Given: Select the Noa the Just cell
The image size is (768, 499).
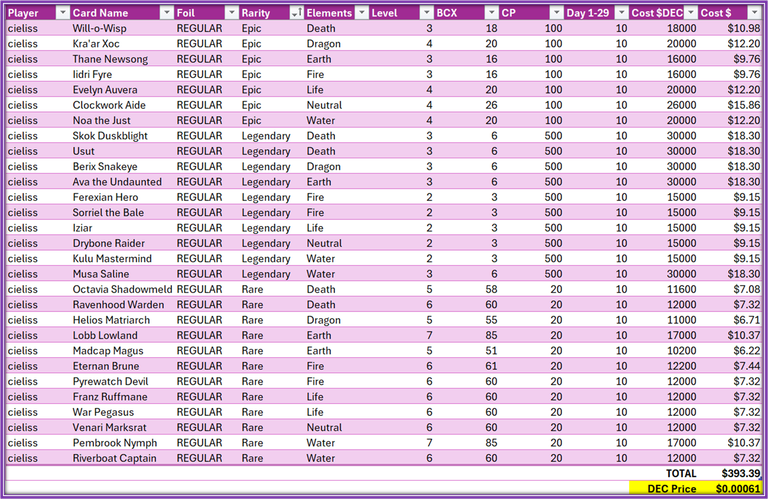Looking at the screenshot, I should pyautogui.click(x=122, y=120).
